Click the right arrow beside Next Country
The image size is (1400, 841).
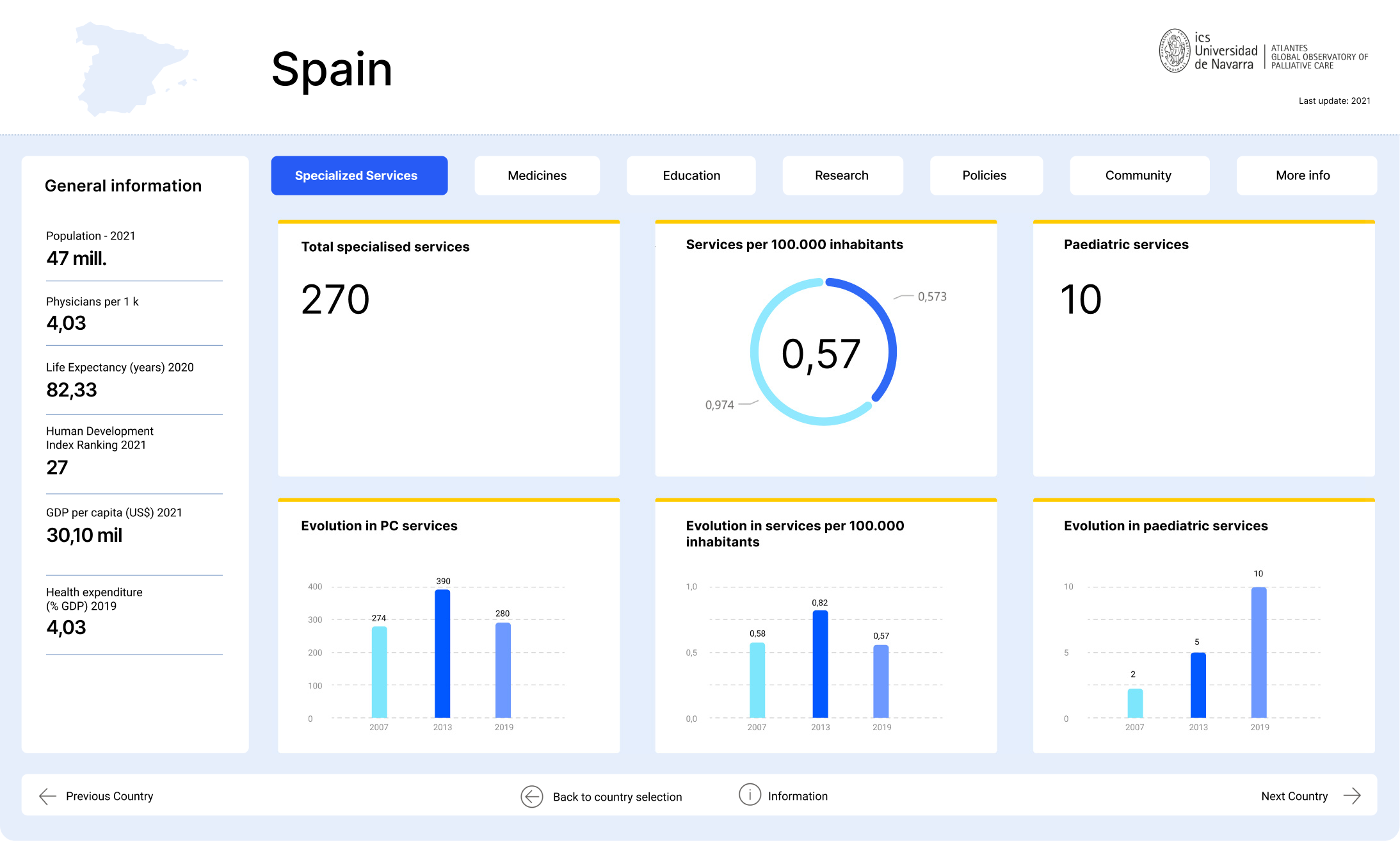1352,796
